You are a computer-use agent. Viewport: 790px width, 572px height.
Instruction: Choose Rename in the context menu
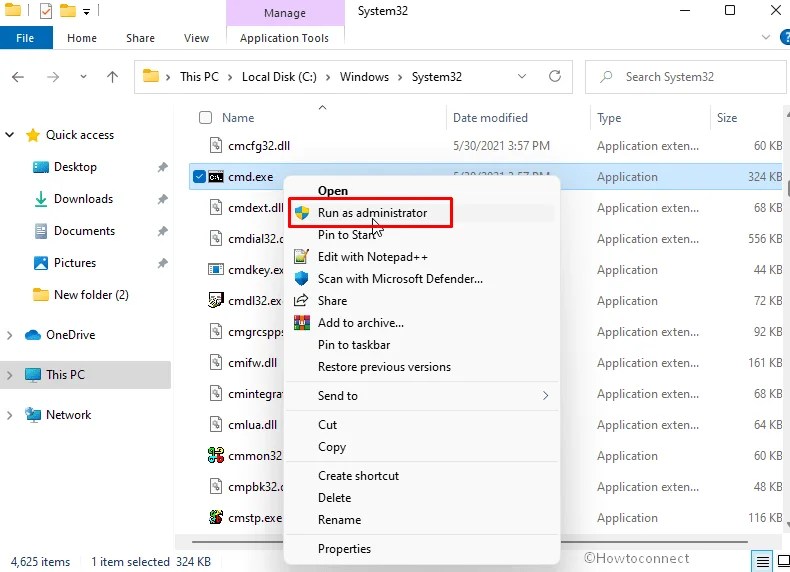tap(339, 520)
